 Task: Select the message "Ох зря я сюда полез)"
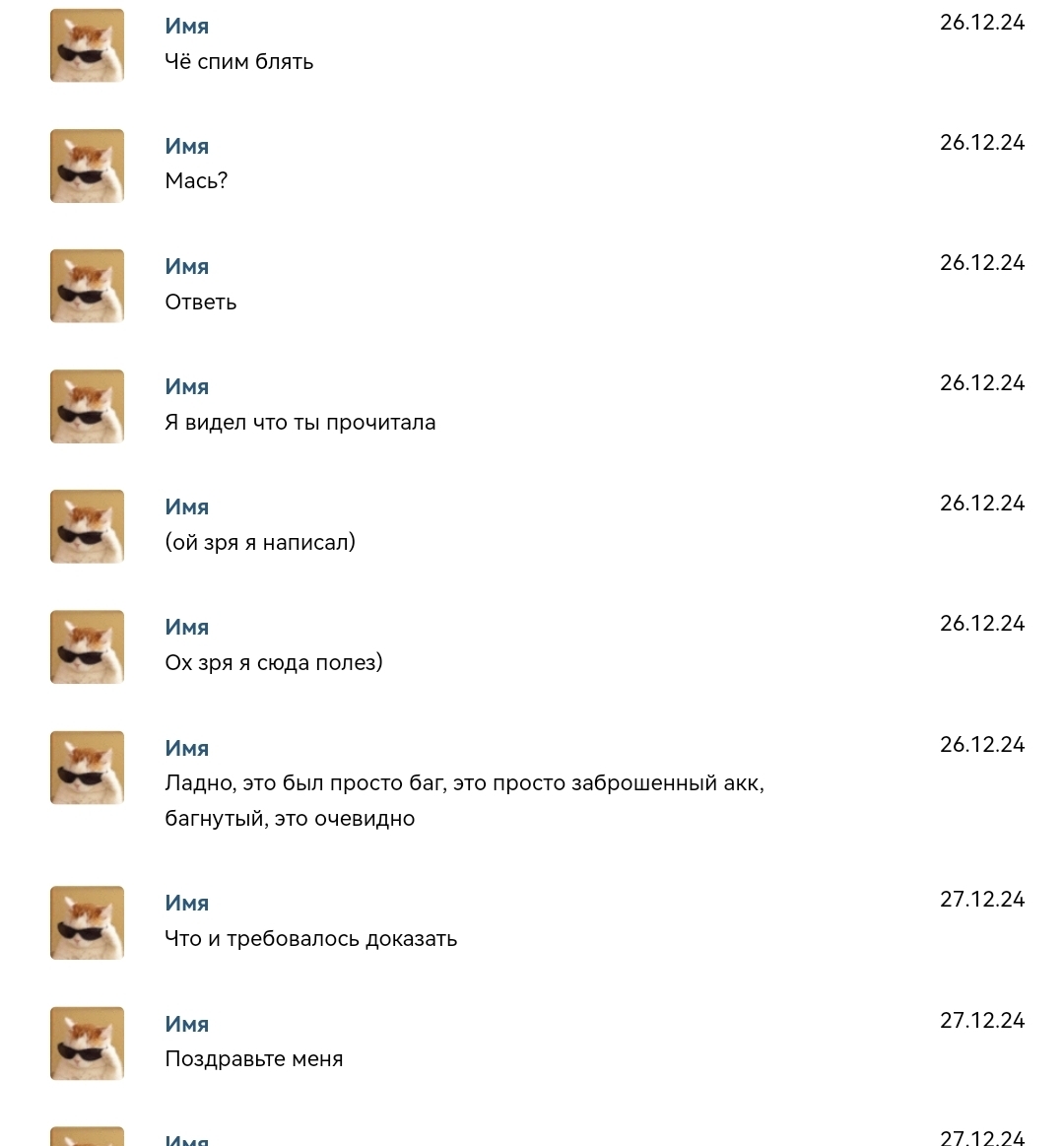coord(274,663)
